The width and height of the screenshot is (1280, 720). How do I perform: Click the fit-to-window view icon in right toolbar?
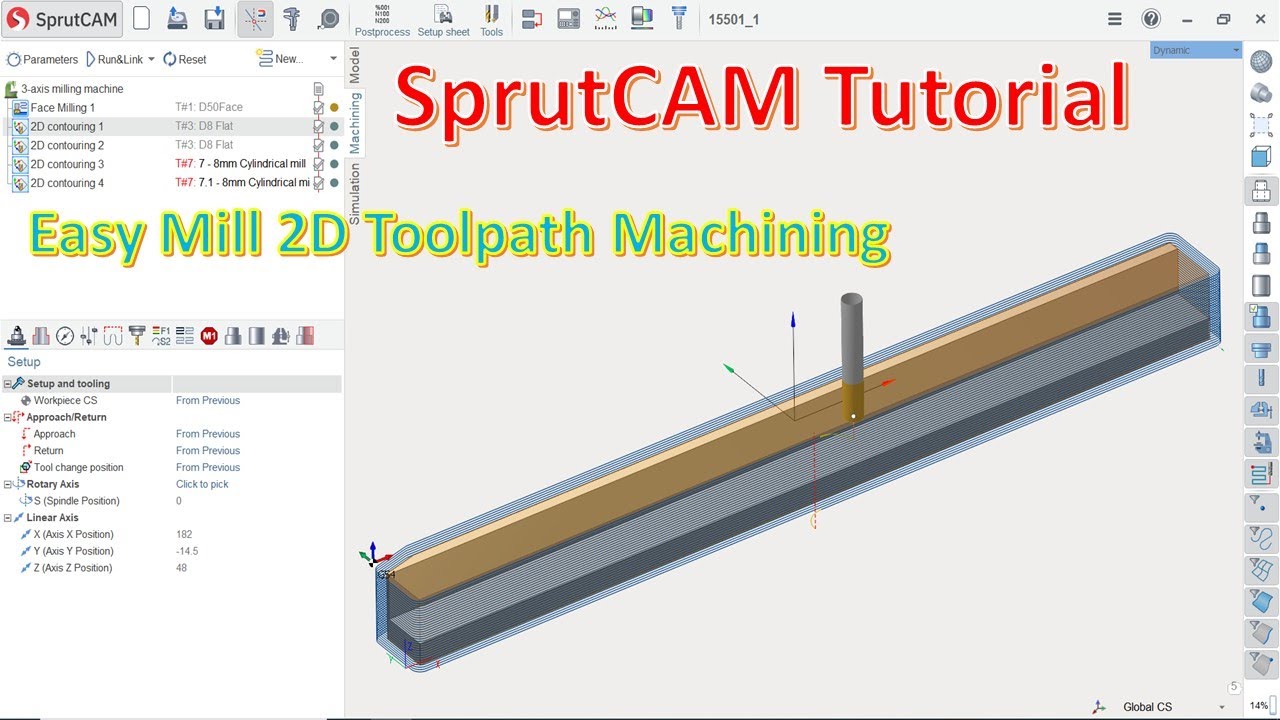pos(1261,124)
